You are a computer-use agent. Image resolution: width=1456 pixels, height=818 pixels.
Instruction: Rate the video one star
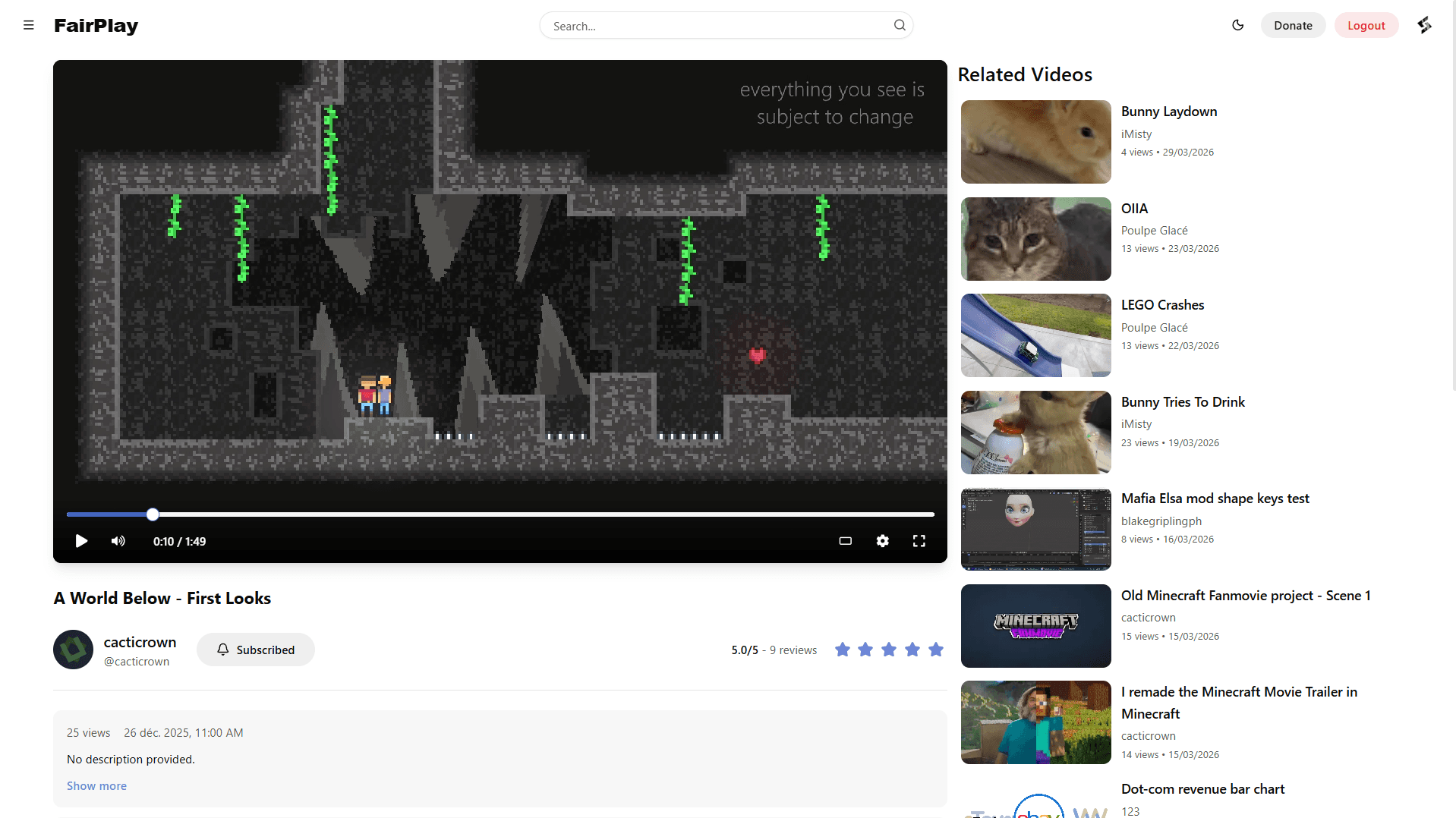842,650
